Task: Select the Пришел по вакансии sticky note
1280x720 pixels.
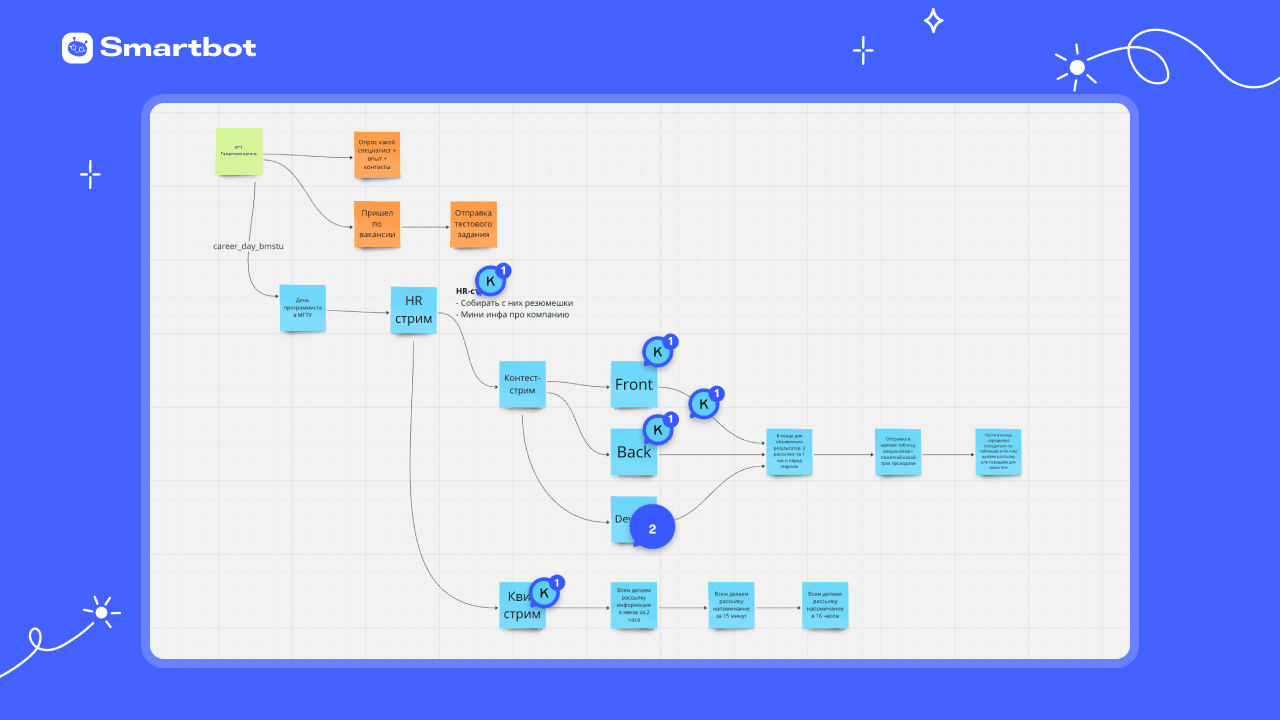Action: (x=377, y=225)
